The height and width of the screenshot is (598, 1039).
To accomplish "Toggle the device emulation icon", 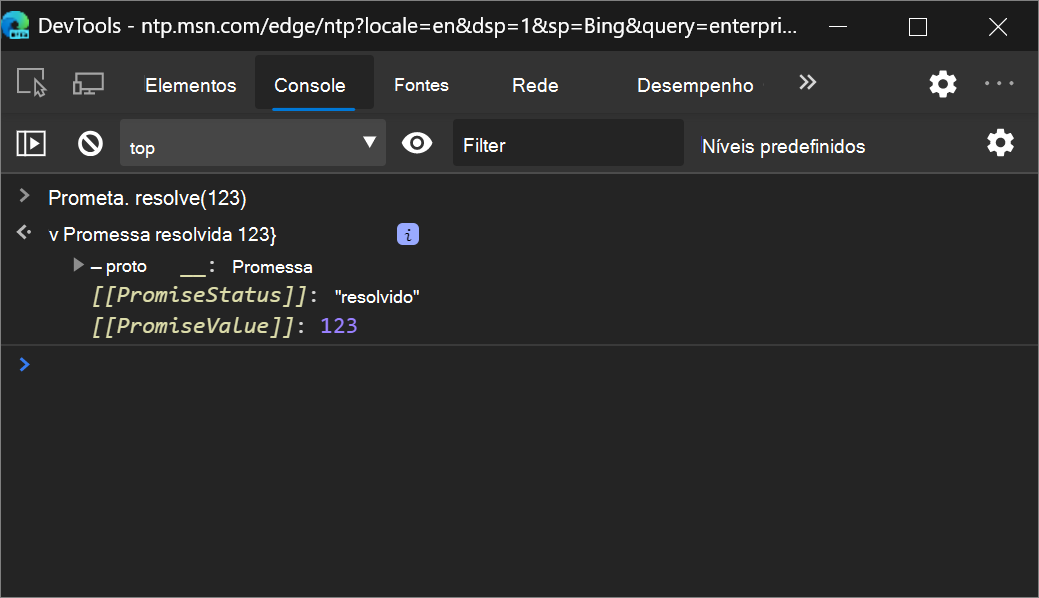I will coord(88,84).
